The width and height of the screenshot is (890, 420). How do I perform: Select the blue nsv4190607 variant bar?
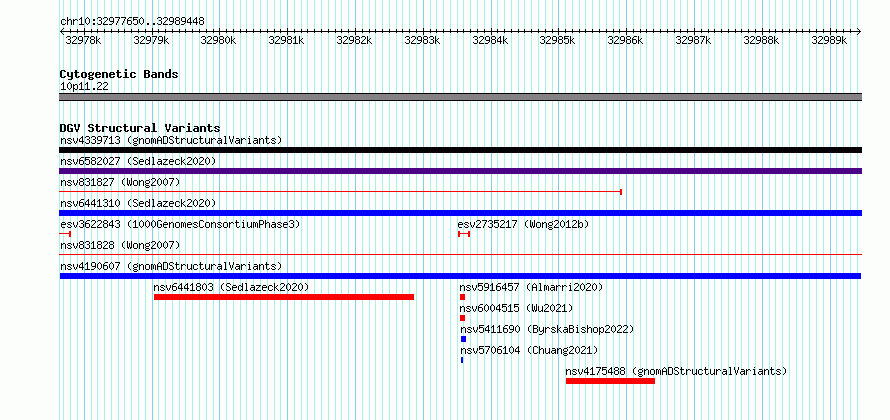460,276
